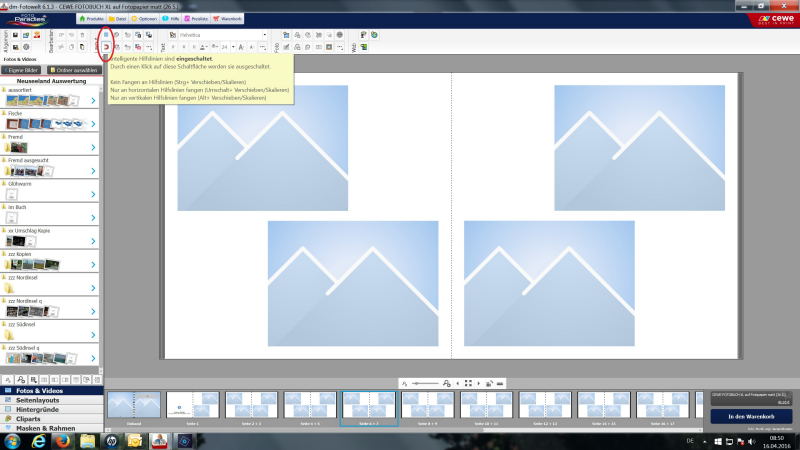
Task: Click the HP icon in the taskbar
Action: pos(111,441)
